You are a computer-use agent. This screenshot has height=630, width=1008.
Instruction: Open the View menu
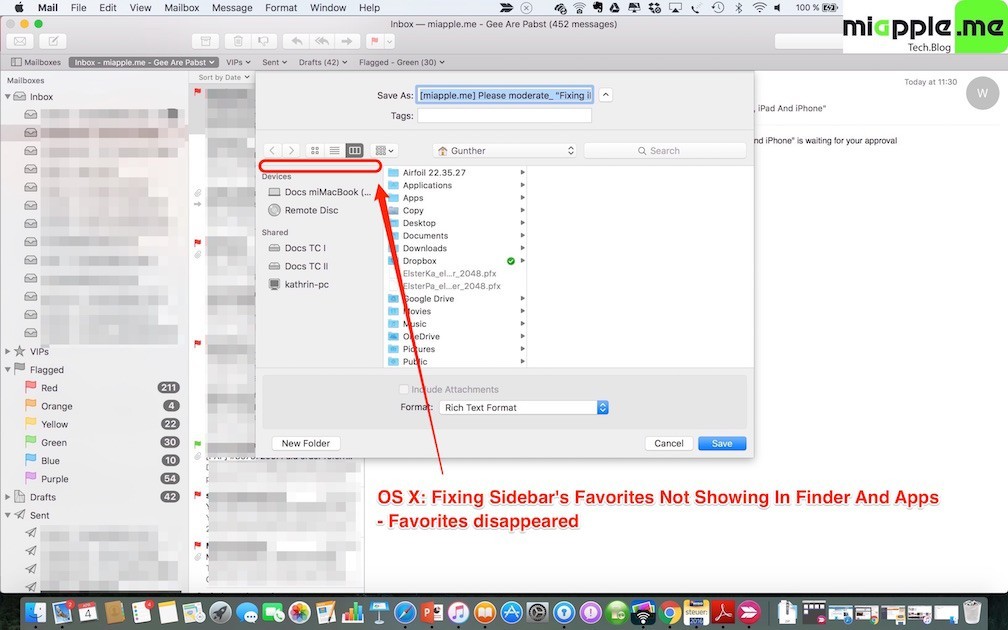140,8
